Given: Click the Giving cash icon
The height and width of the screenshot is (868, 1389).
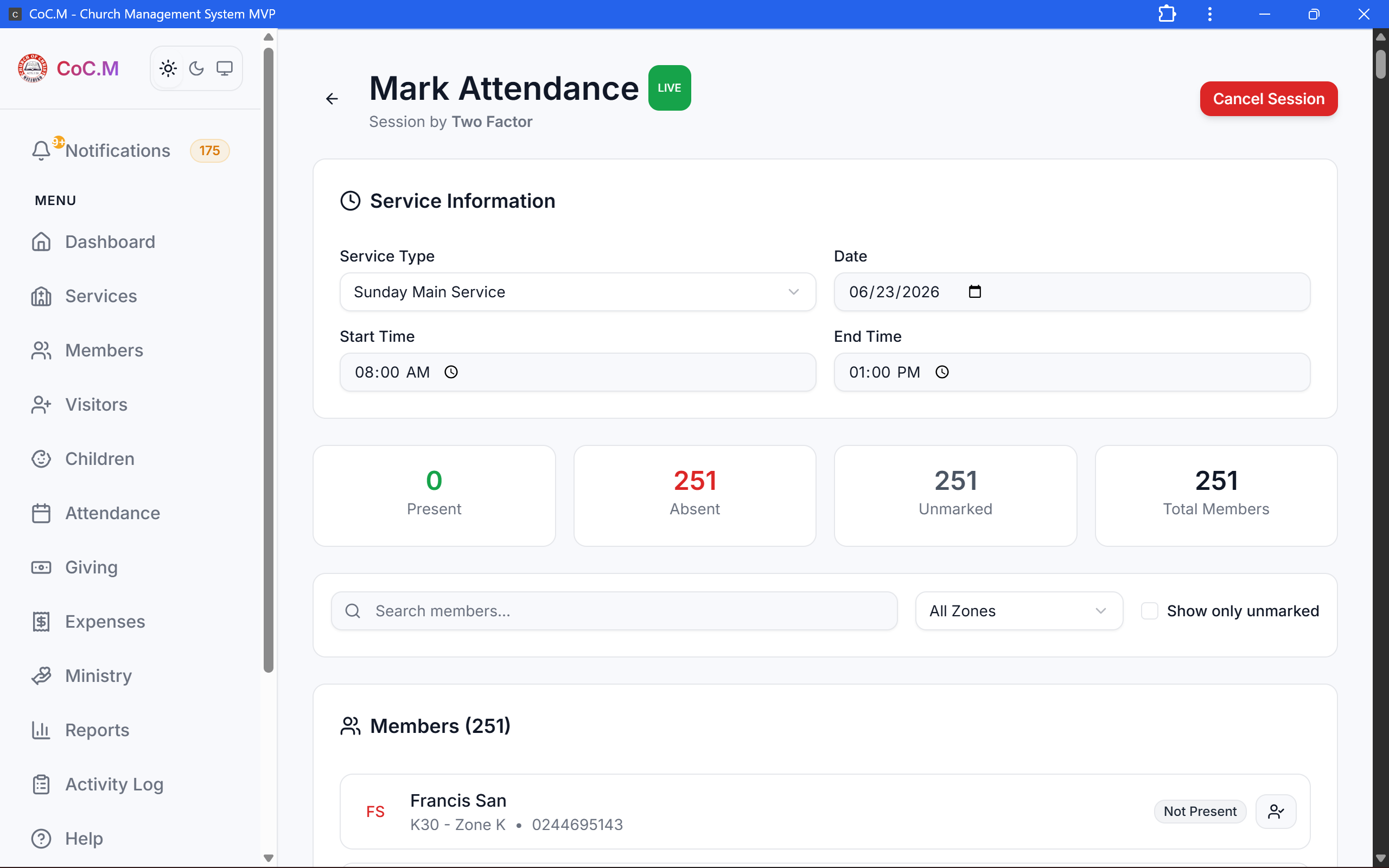Looking at the screenshot, I should [41, 567].
